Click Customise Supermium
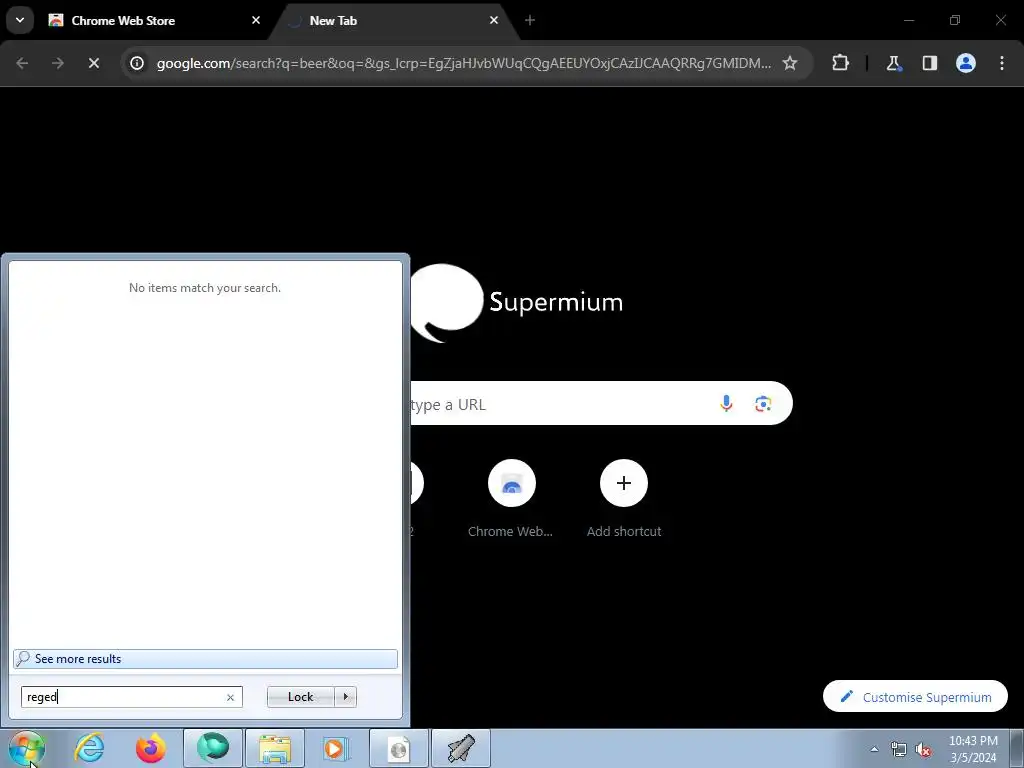Screen dimensions: 1024x768 (916, 697)
